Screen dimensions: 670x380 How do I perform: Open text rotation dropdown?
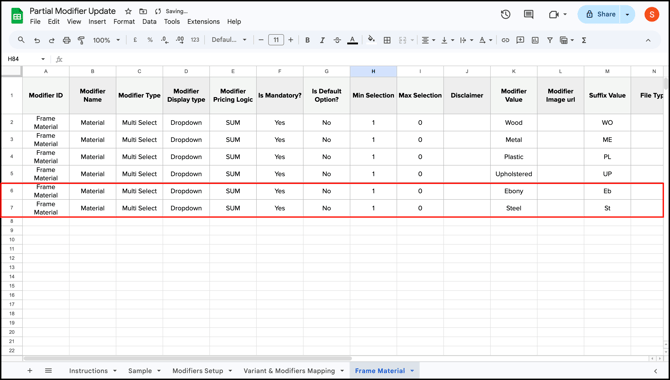485,40
